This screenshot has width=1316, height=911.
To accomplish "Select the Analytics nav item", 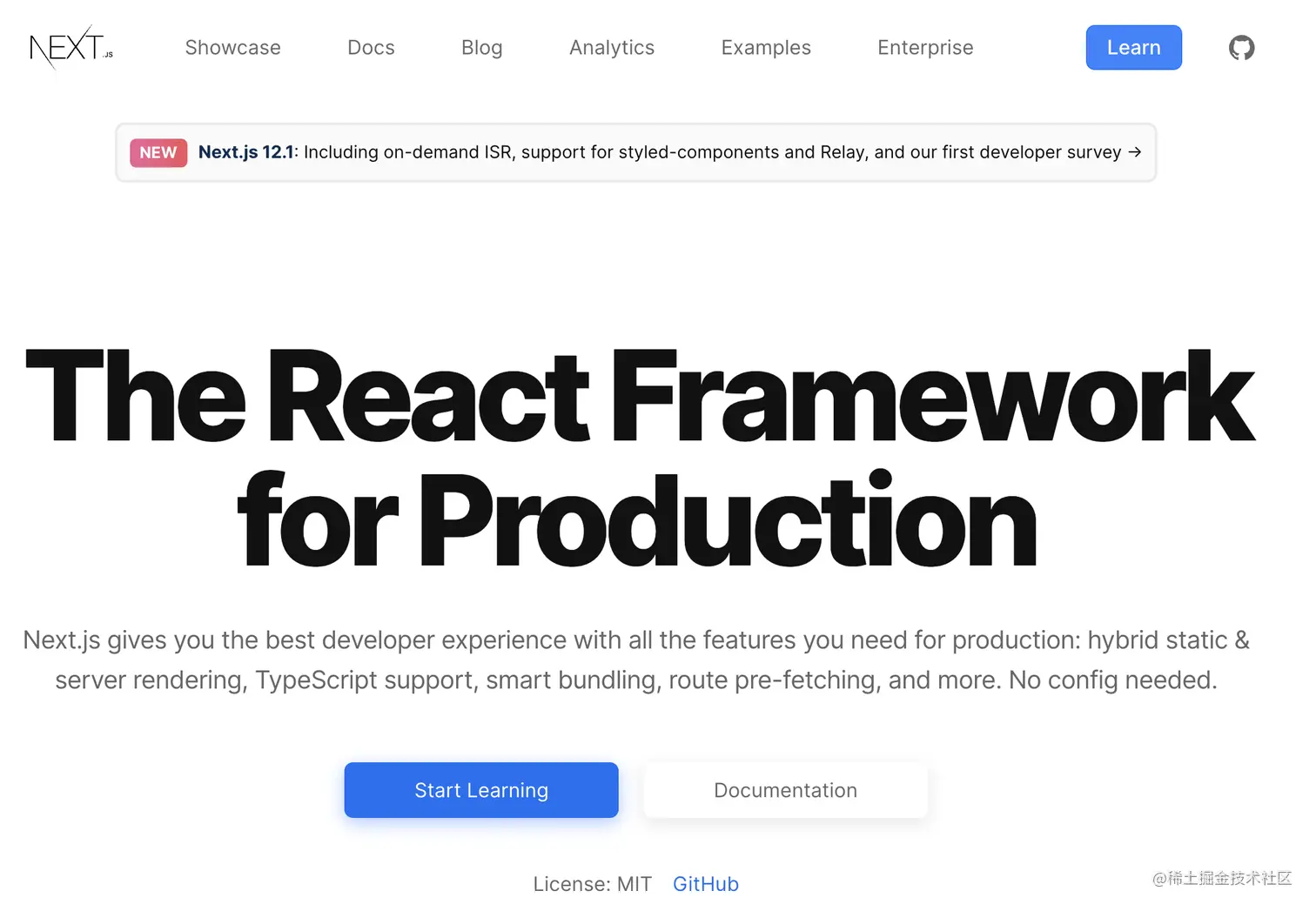I will (x=612, y=48).
